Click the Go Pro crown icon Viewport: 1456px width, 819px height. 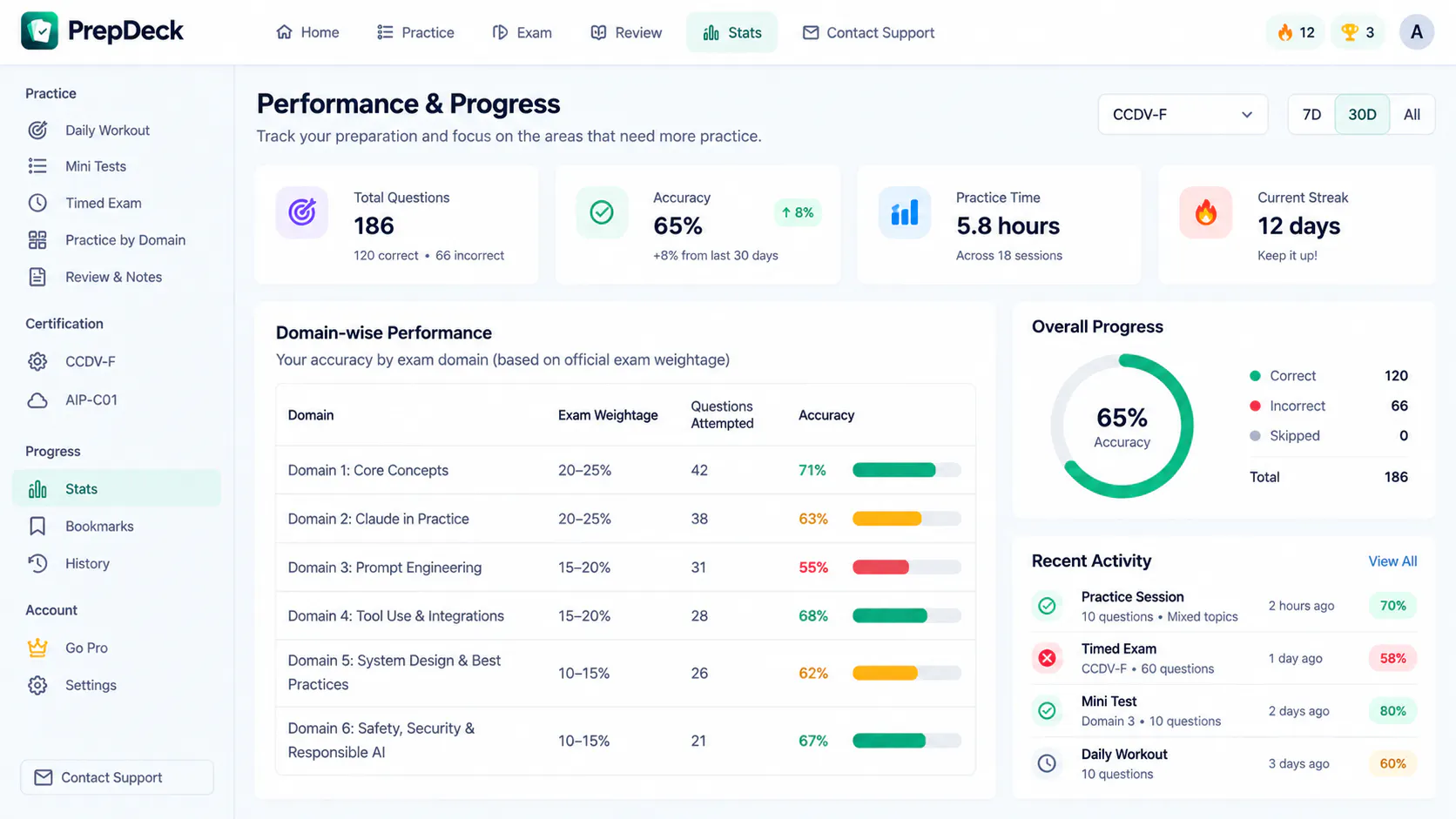pos(37,648)
